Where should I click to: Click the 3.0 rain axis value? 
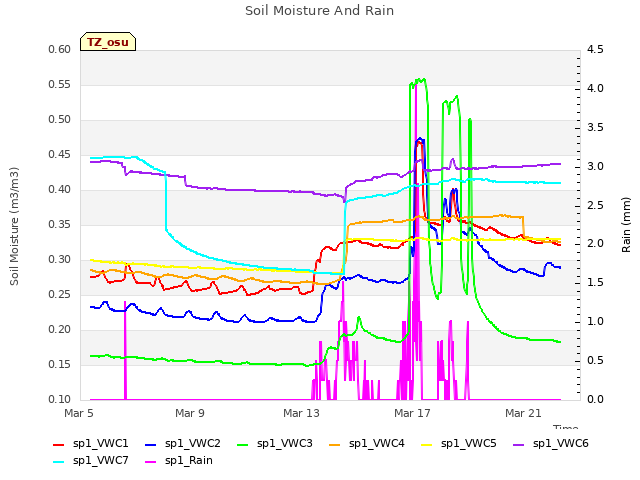click(595, 167)
